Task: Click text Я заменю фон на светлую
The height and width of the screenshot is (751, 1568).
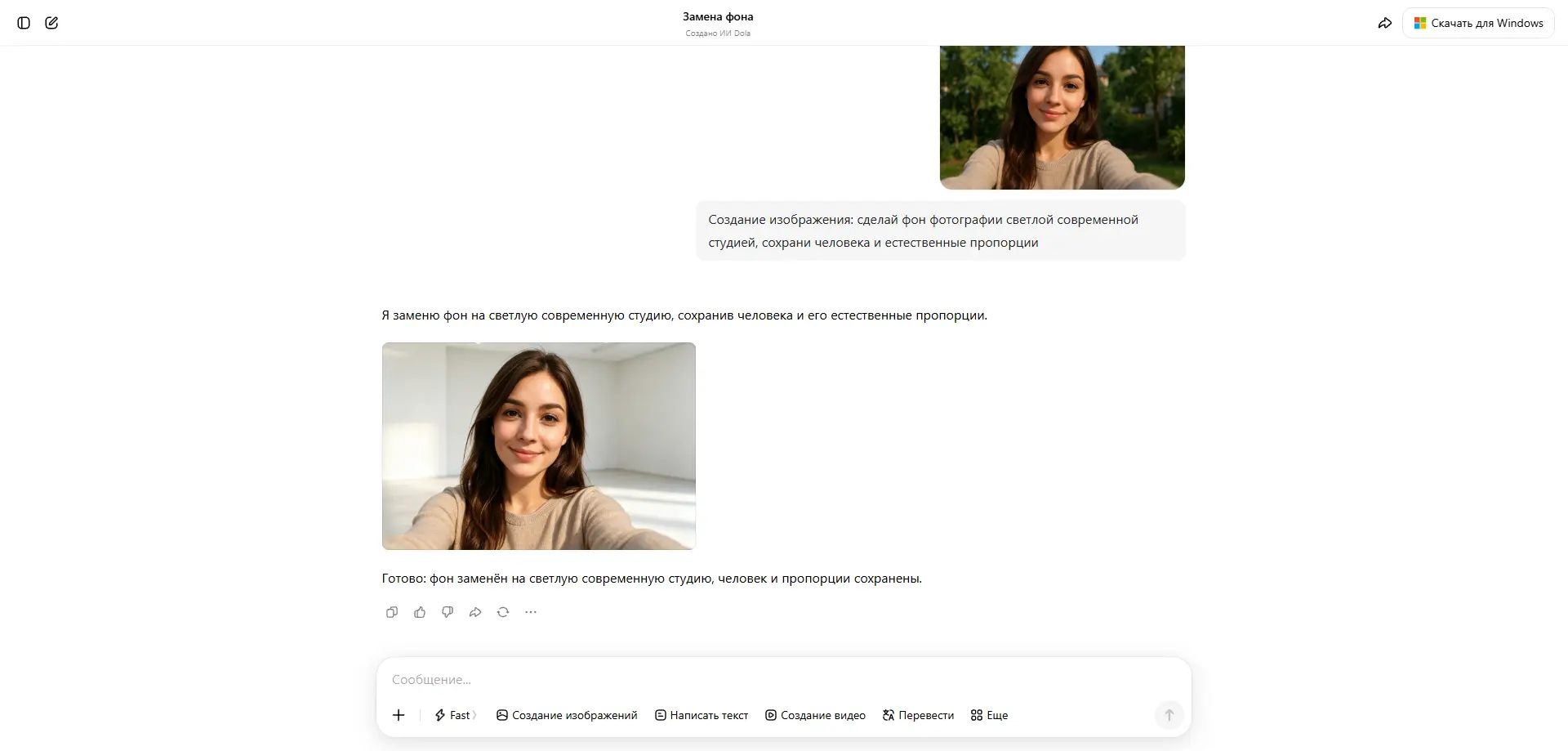Action: pos(684,315)
